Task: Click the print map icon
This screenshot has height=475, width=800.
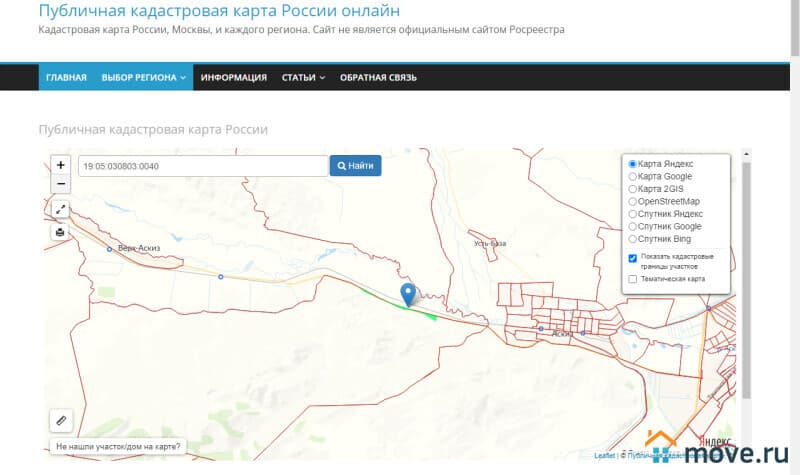Action: pyautogui.click(x=60, y=232)
